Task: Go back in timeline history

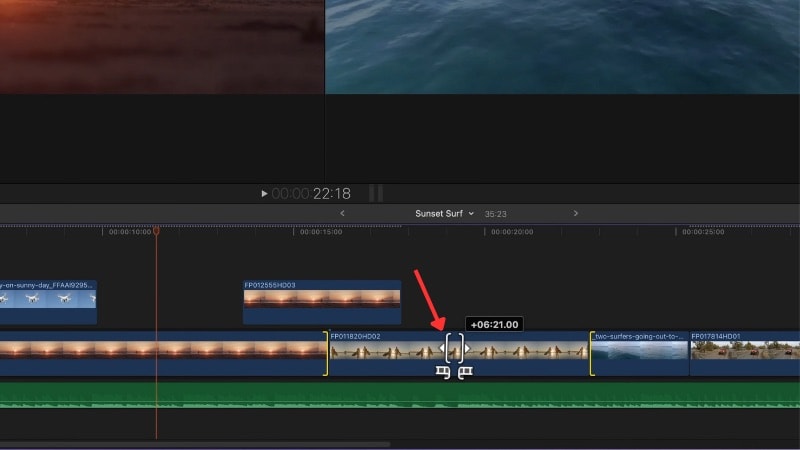Action: coord(342,213)
